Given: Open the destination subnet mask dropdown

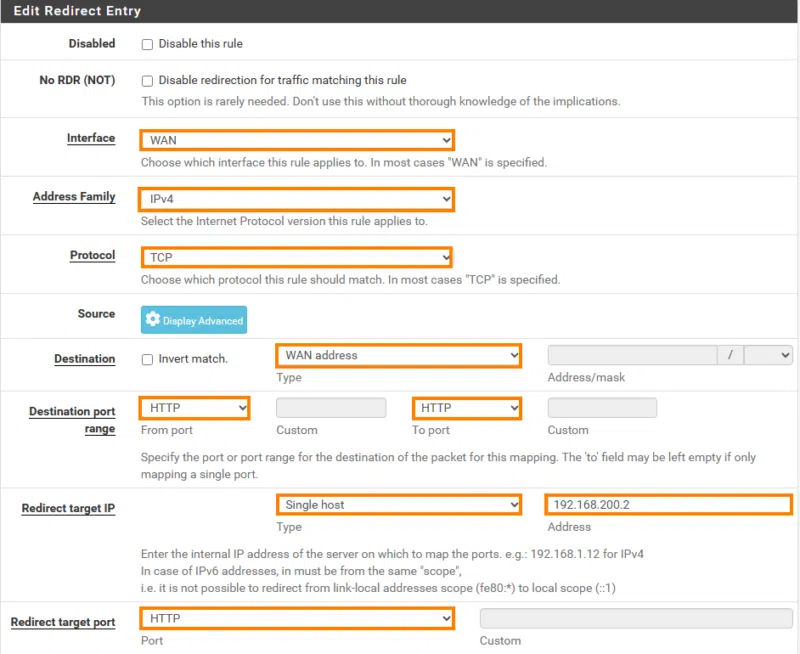Looking at the screenshot, I should coord(768,355).
